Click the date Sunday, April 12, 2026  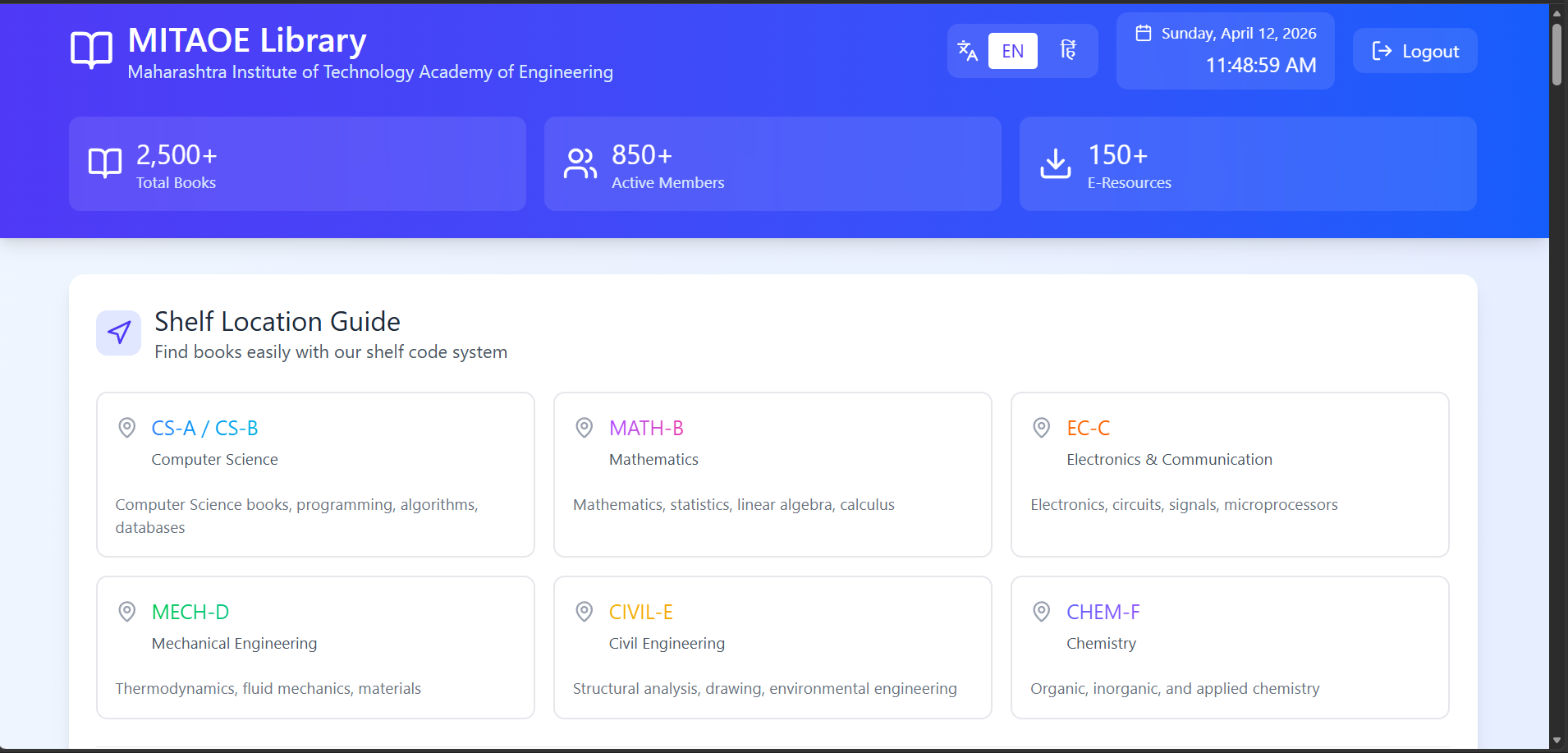[x=1239, y=33]
